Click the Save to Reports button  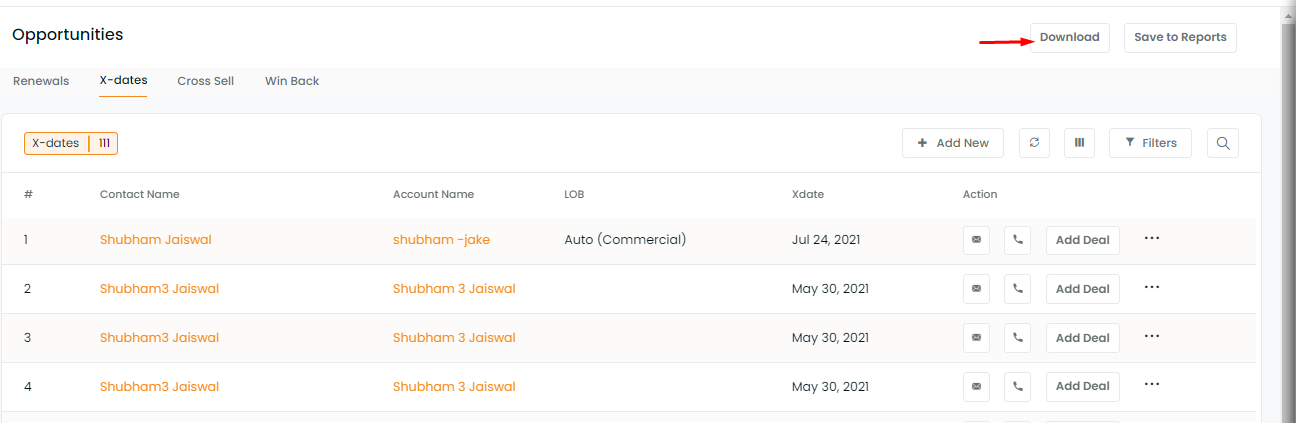coord(1180,37)
